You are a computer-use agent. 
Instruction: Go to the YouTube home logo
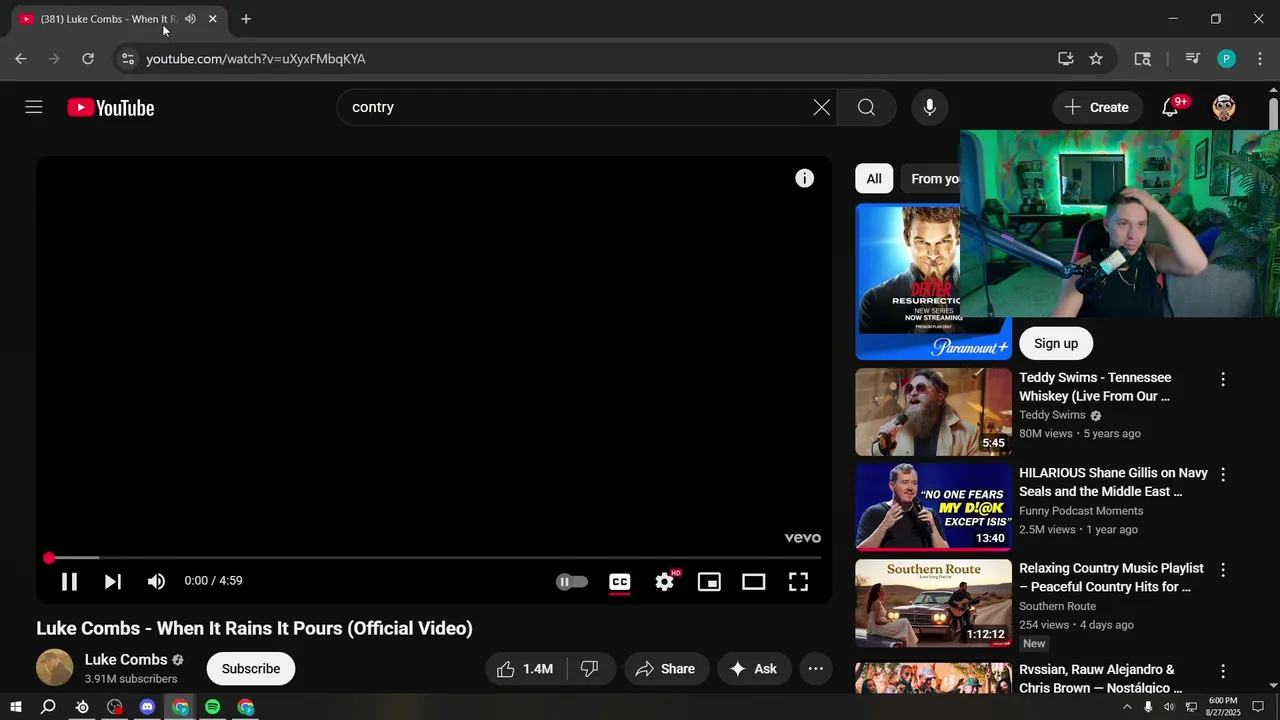(x=111, y=108)
